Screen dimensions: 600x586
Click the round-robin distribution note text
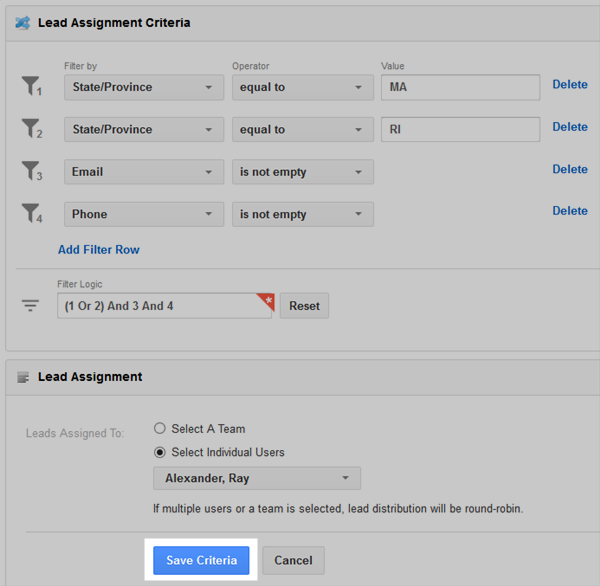[x=338, y=509]
